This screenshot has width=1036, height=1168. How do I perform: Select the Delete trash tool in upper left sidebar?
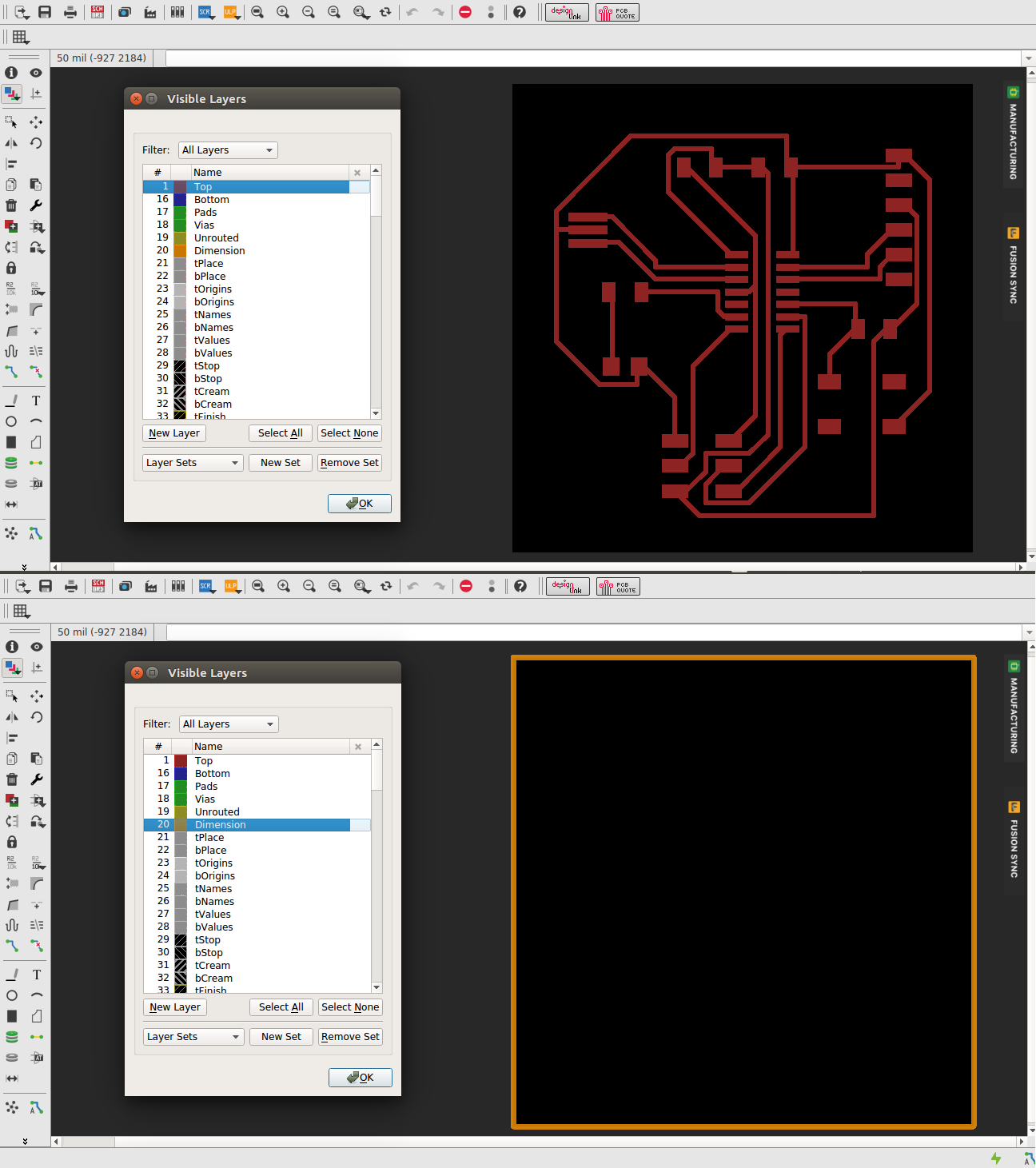point(11,205)
